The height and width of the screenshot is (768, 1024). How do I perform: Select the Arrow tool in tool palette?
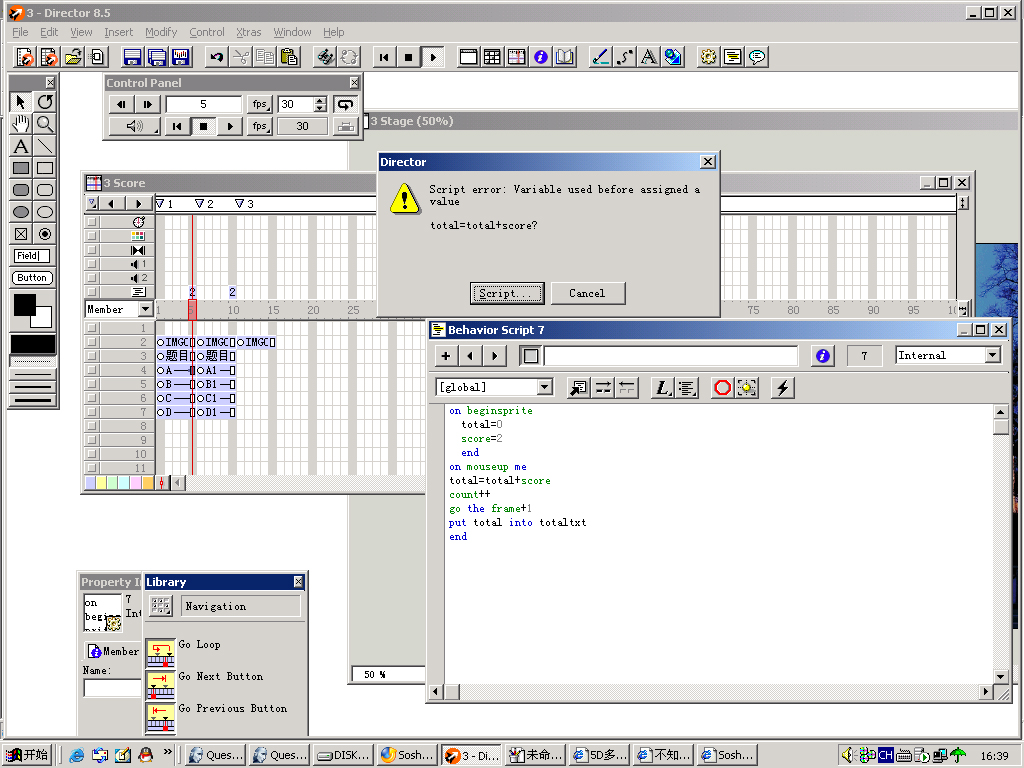(21, 102)
